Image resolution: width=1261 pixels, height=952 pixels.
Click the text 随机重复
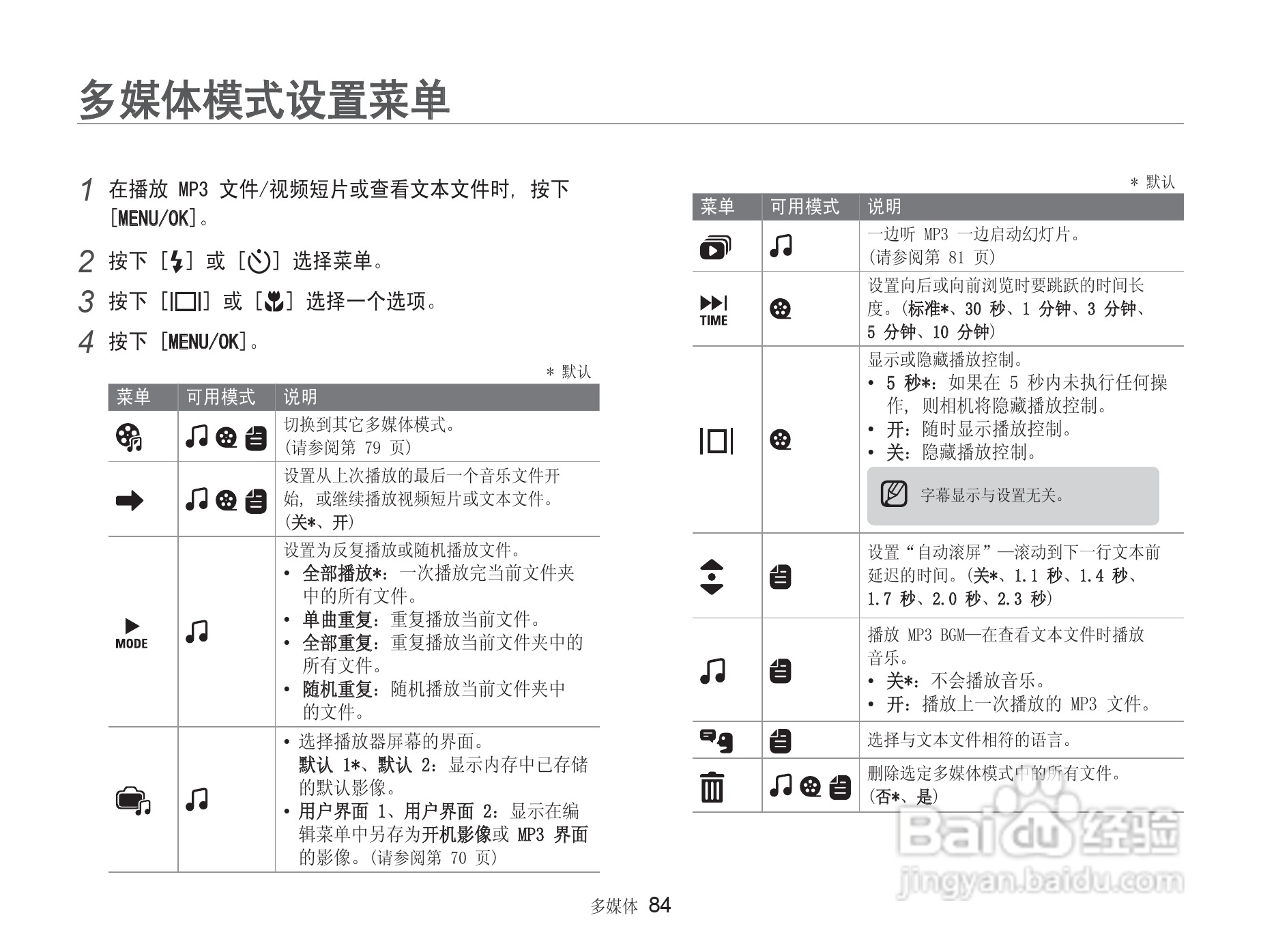[337, 689]
